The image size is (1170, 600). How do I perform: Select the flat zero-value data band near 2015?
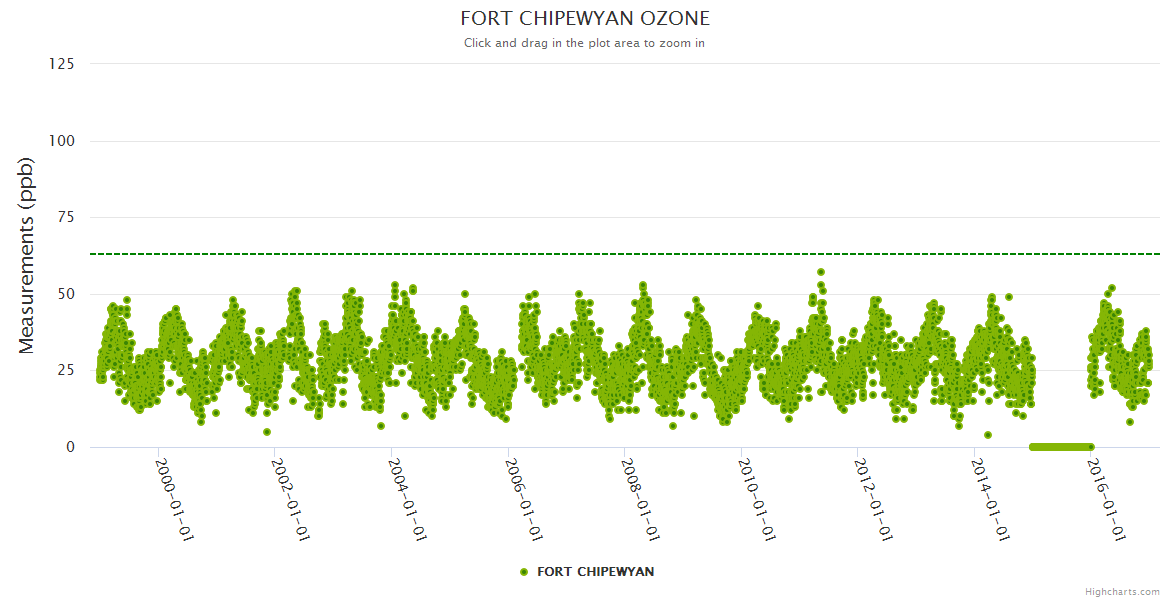coord(1060,446)
